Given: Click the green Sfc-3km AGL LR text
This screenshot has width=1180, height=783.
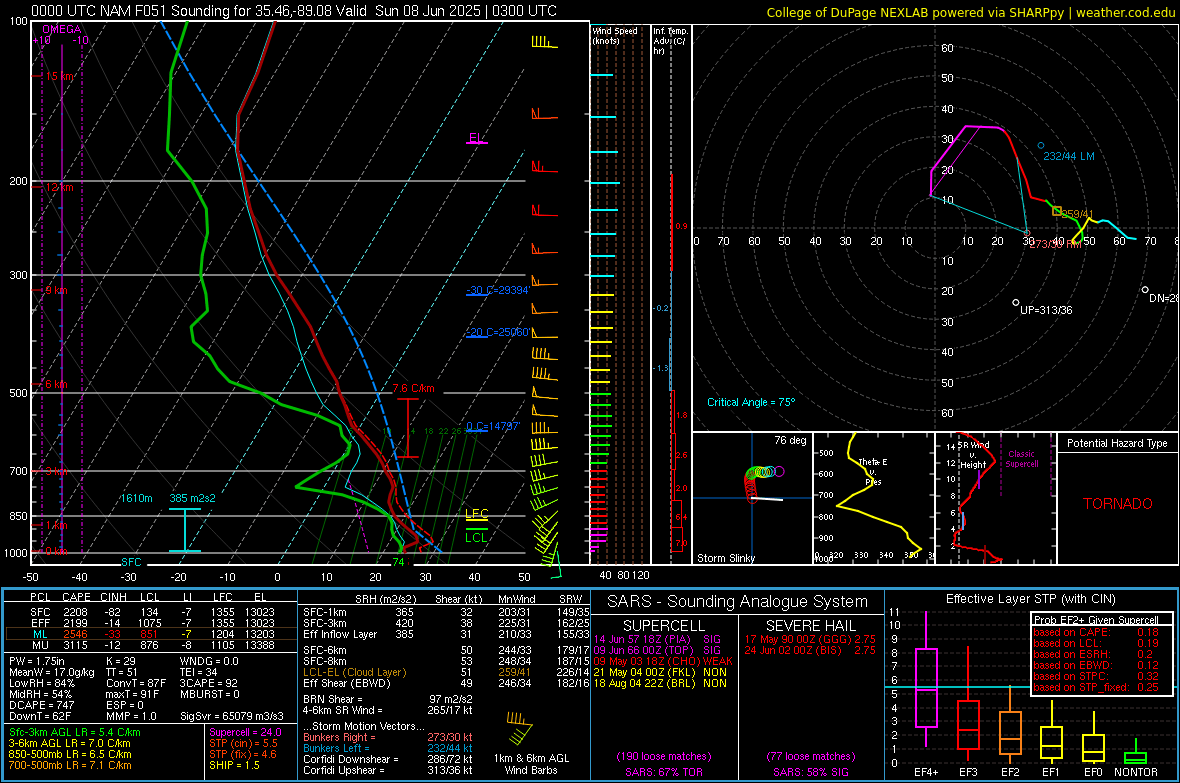Looking at the screenshot, I should (75, 732).
